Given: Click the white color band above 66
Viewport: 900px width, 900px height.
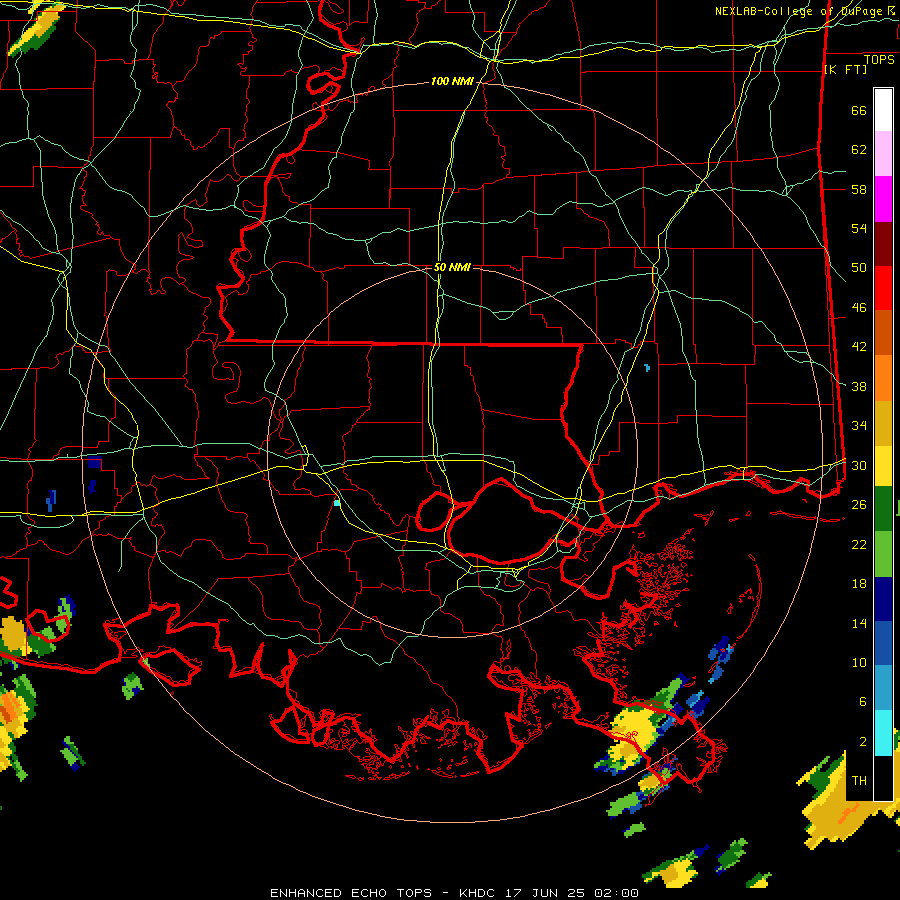Looking at the screenshot, I should [883, 110].
